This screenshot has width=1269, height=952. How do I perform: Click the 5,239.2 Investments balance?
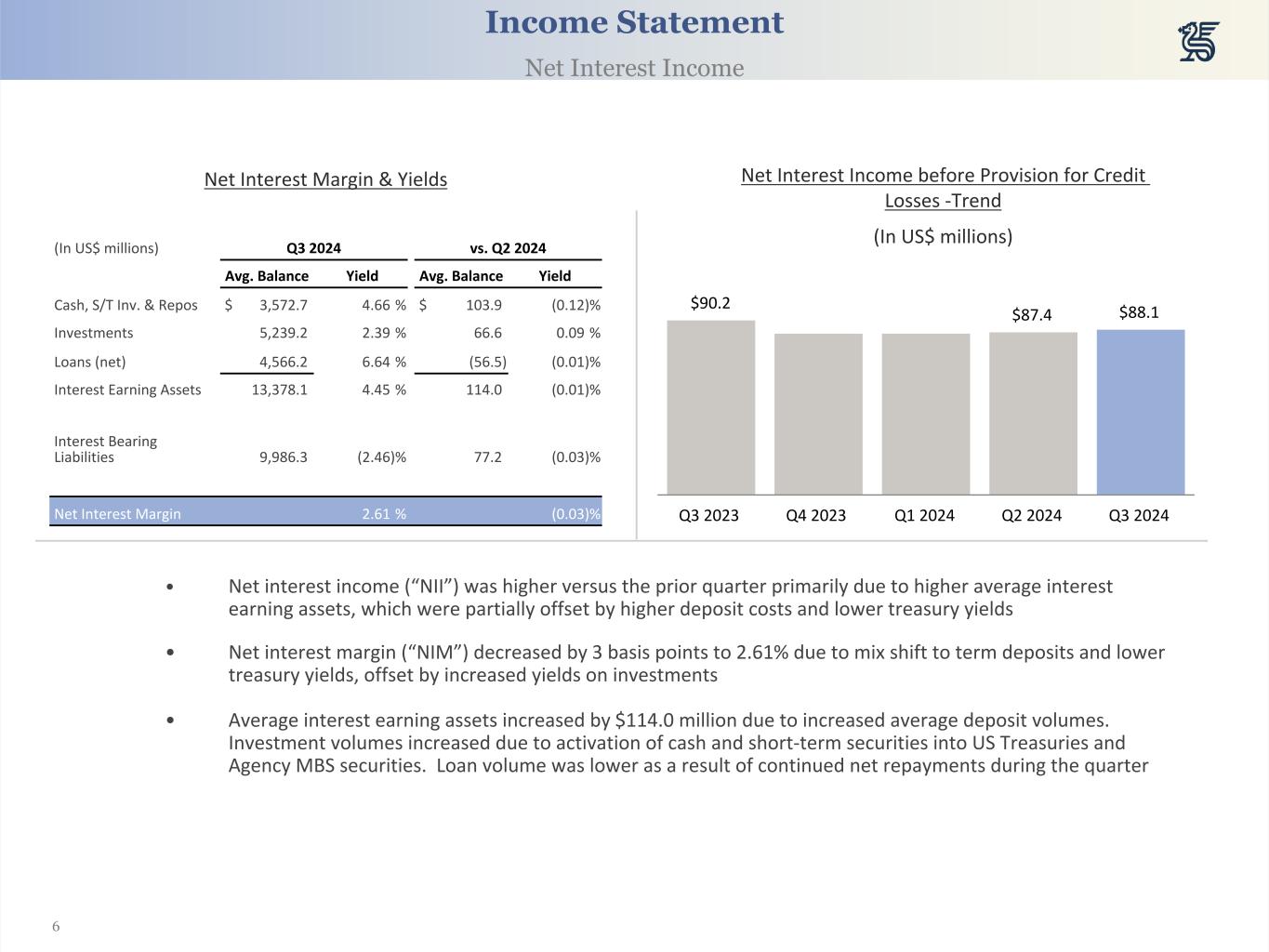[x=284, y=333]
